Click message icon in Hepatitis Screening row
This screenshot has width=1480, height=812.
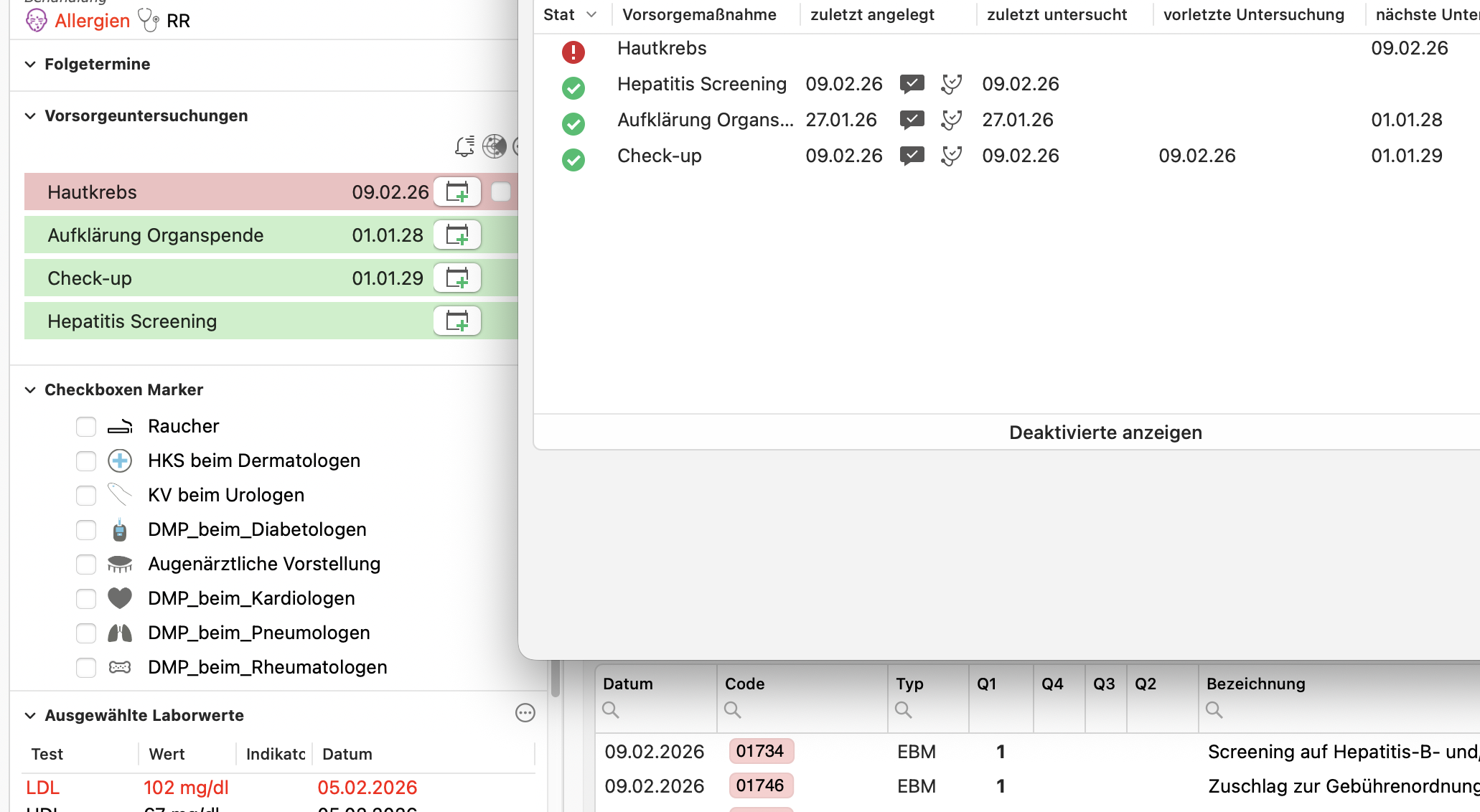[912, 84]
